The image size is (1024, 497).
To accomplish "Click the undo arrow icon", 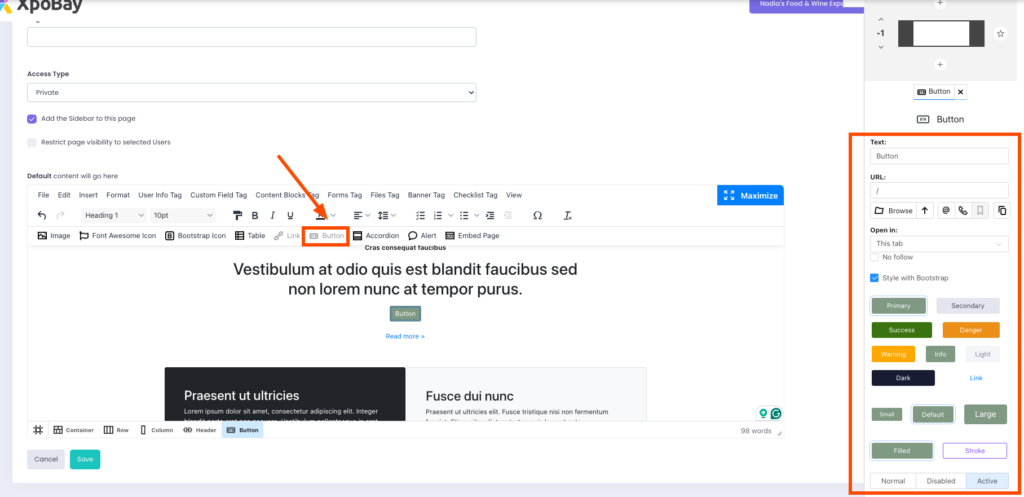I will (42, 215).
